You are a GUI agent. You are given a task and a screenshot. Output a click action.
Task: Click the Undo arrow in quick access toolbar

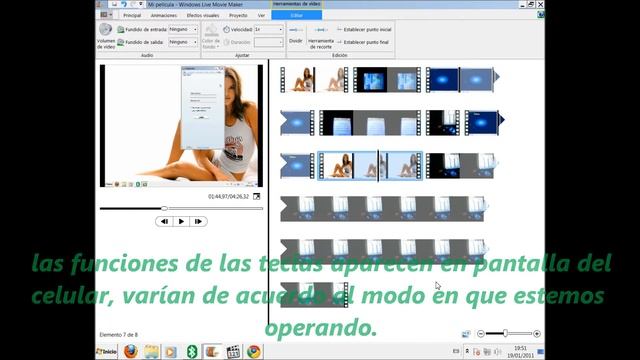124,4
